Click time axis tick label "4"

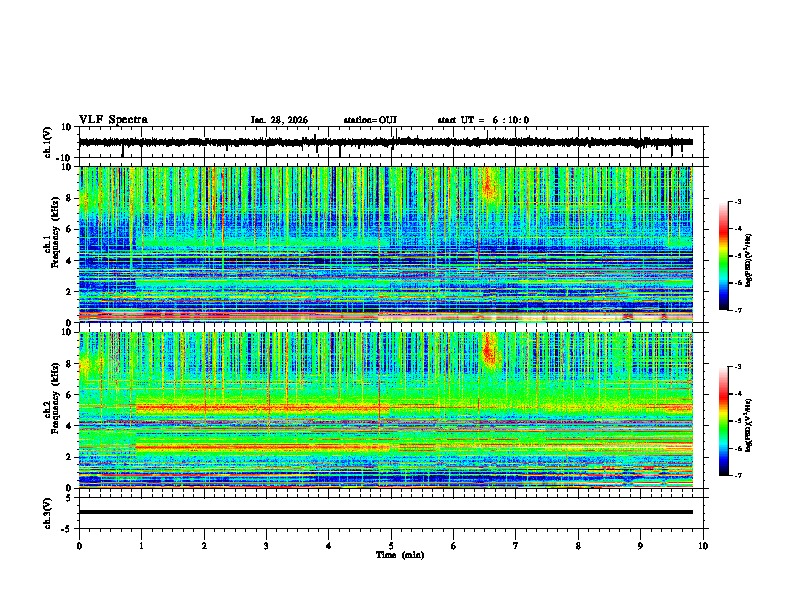pyautogui.click(x=329, y=546)
